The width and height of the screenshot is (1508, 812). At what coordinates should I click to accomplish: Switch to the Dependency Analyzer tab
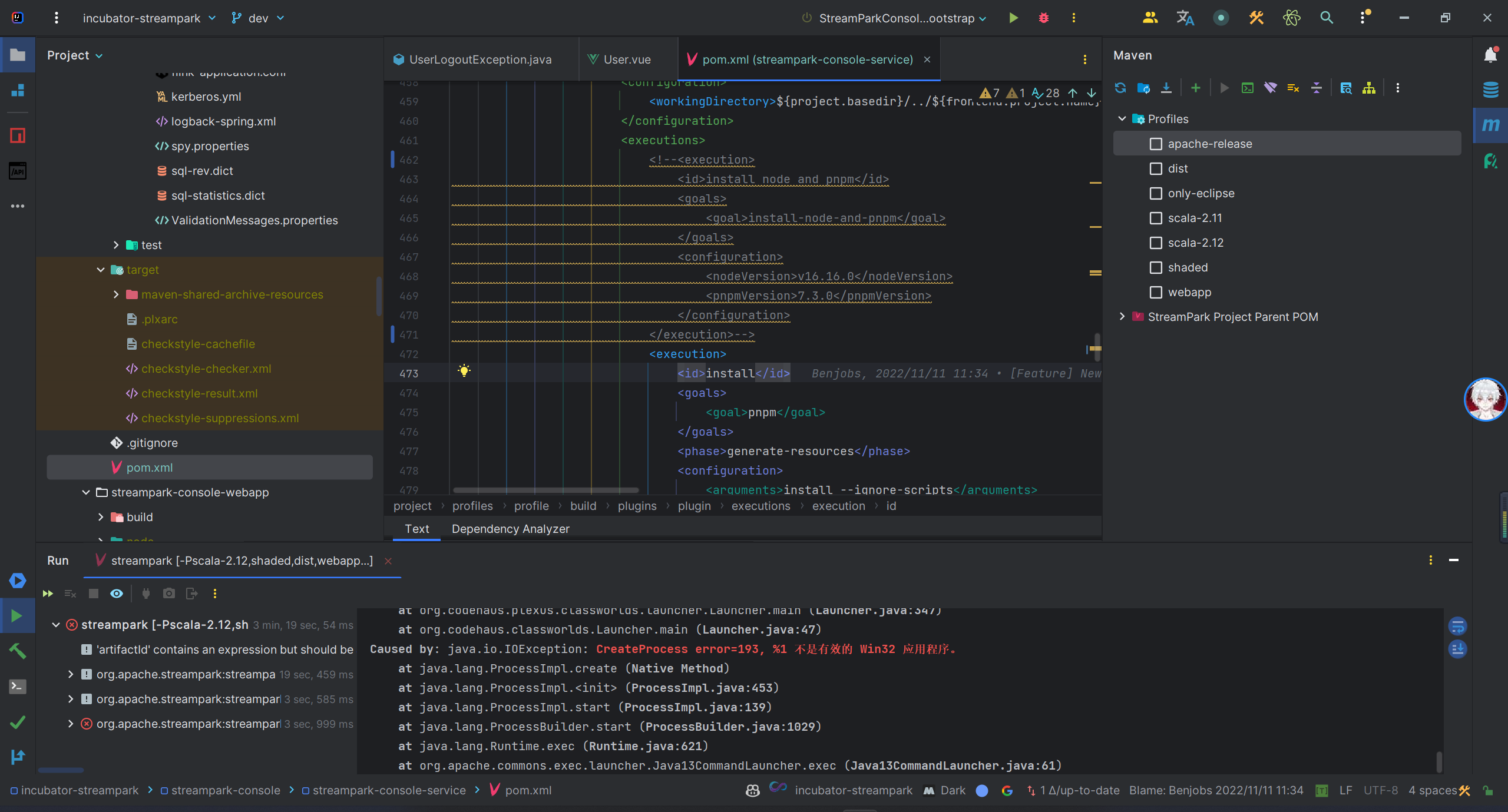click(510, 529)
